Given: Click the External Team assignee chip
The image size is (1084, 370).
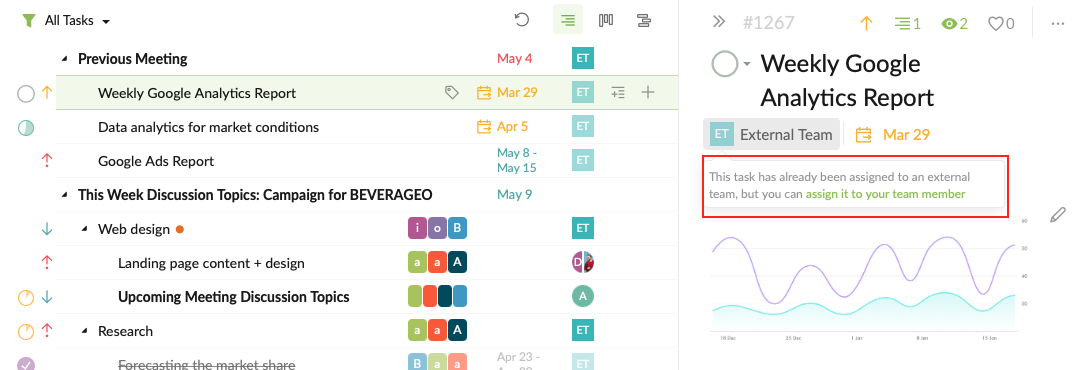Looking at the screenshot, I should [x=772, y=134].
